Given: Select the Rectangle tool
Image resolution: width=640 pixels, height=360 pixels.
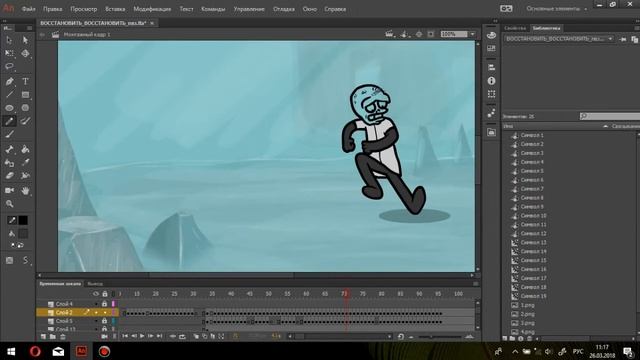Looking at the screenshot, I should (25, 95).
